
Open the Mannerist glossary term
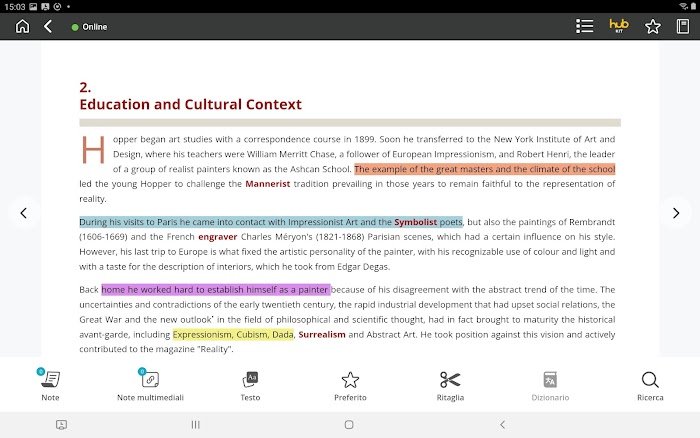point(267,184)
